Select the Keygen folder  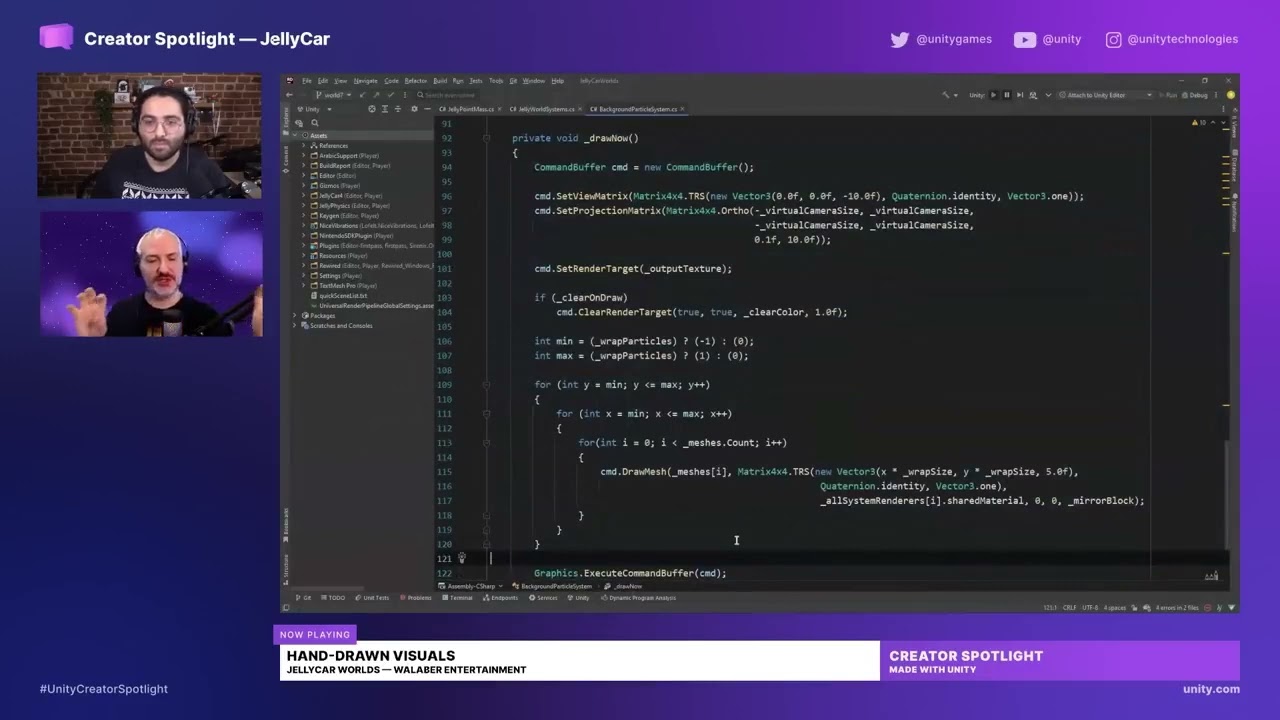coord(346,216)
